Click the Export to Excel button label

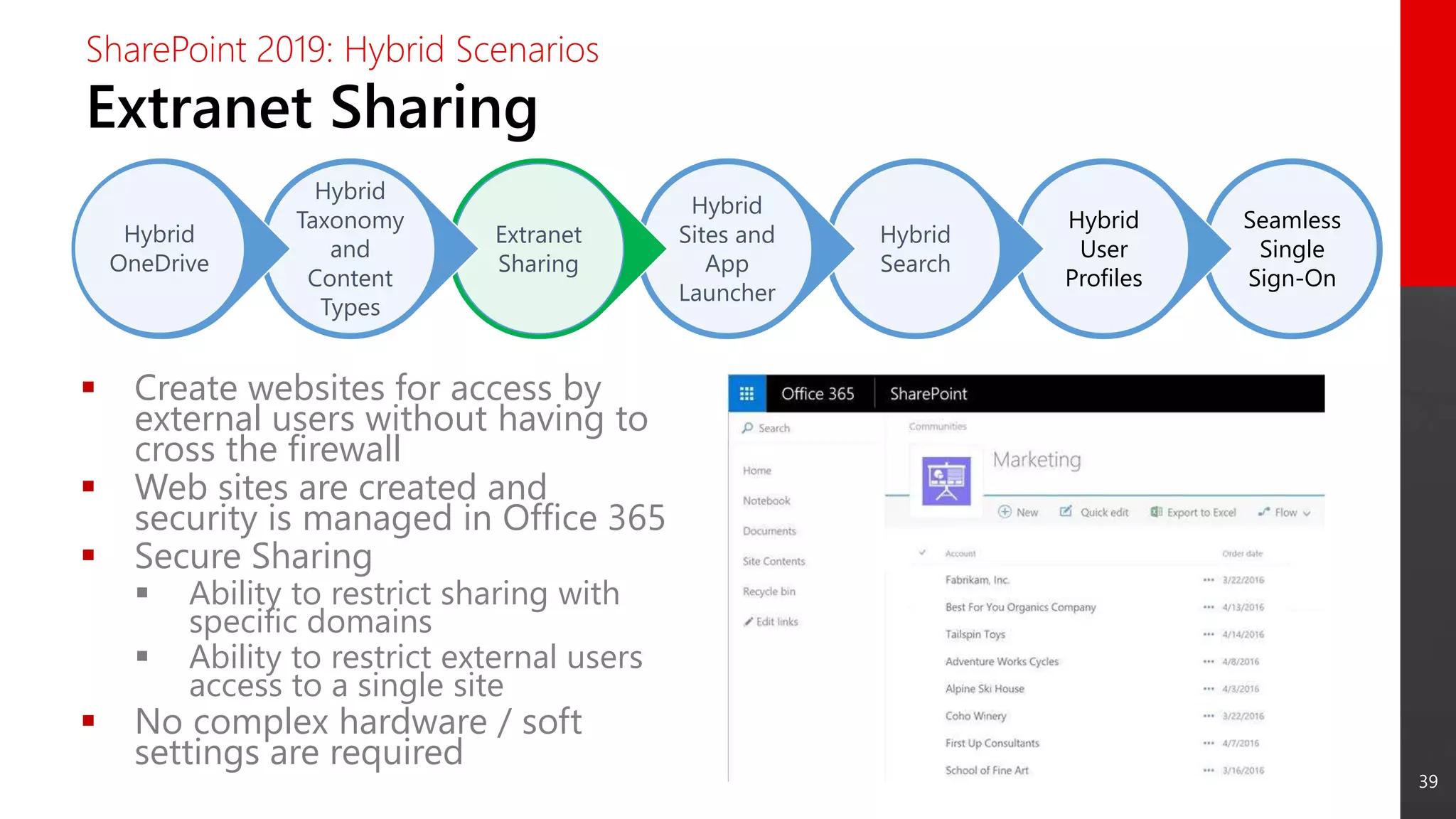tap(1201, 513)
